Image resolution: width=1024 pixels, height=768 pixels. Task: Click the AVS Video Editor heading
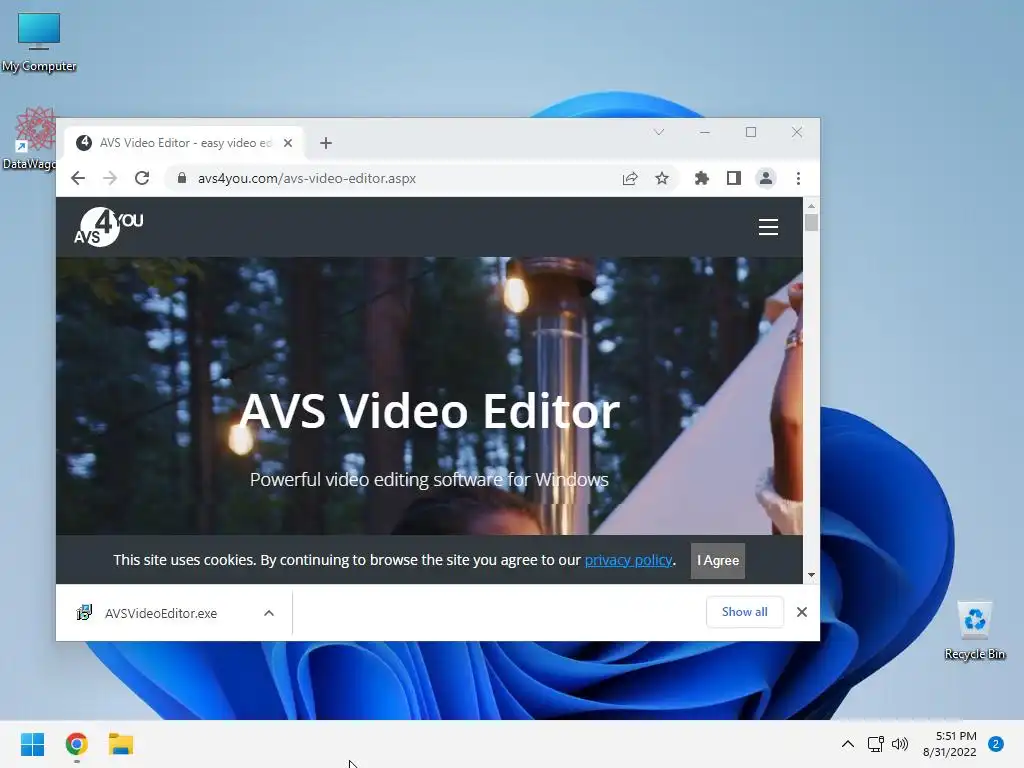tap(429, 411)
